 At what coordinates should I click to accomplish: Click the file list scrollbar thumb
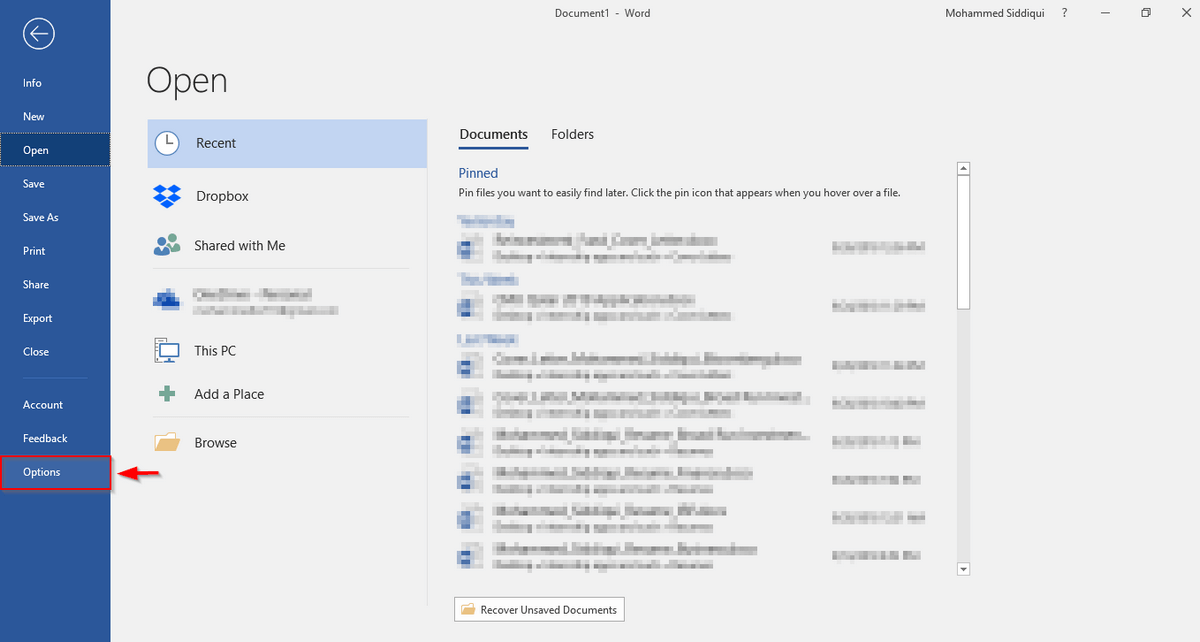pos(964,242)
